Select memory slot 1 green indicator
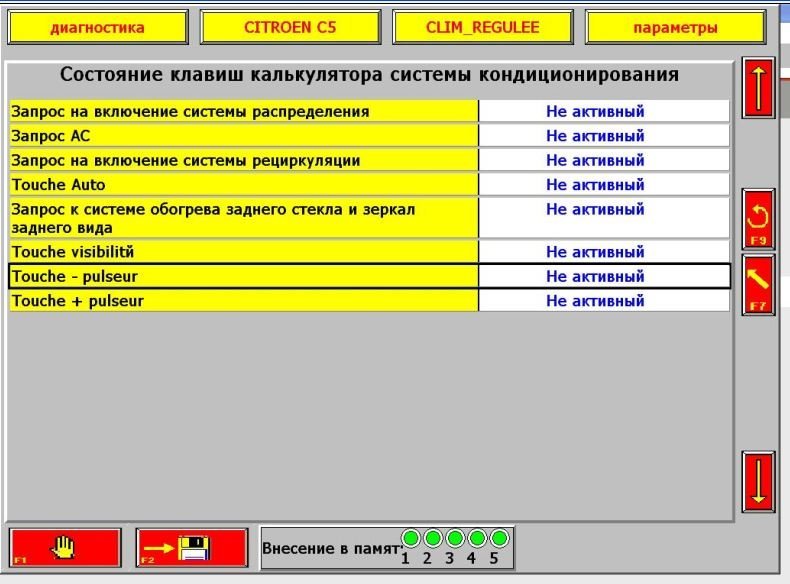The width and height of the screenshot is (790, 584). pos(410,538)
